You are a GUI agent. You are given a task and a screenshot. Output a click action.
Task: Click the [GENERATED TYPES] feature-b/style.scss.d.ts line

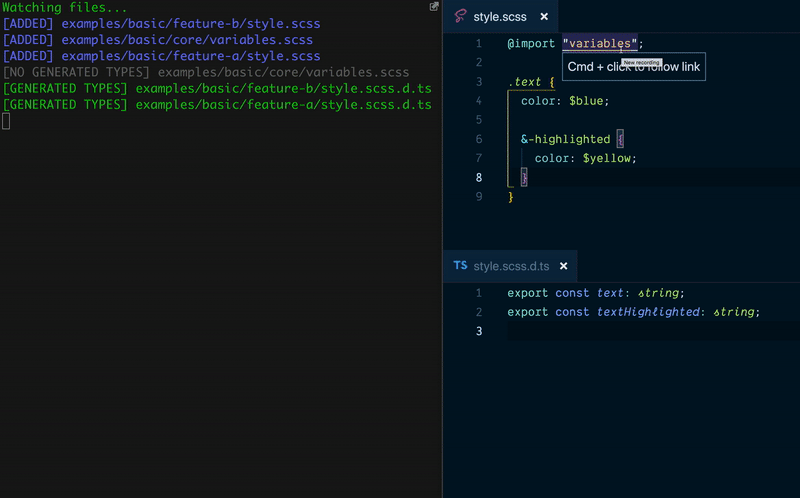click(217, 89)
